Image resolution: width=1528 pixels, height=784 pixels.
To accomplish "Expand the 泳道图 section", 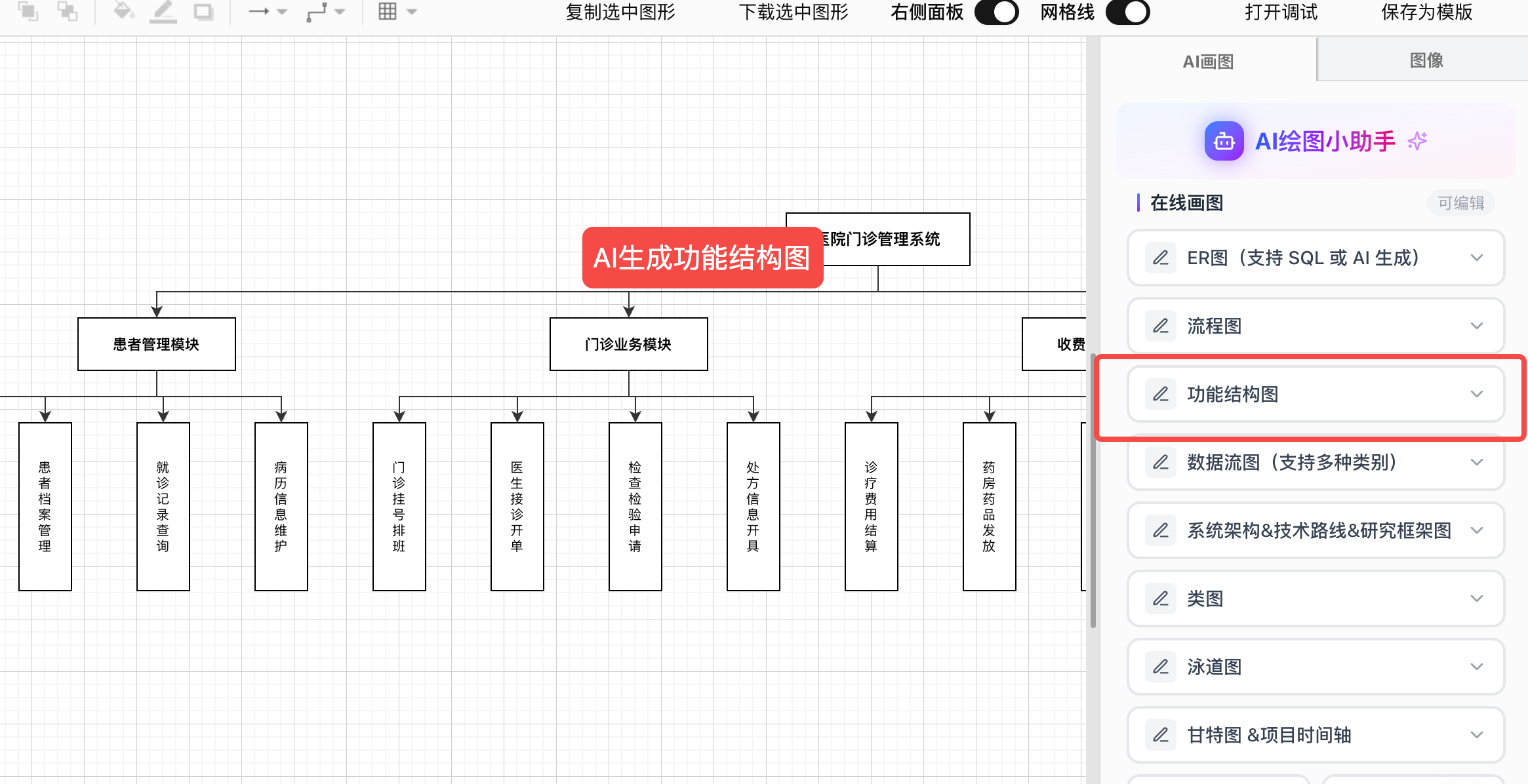I will (x=1476, y=667).
